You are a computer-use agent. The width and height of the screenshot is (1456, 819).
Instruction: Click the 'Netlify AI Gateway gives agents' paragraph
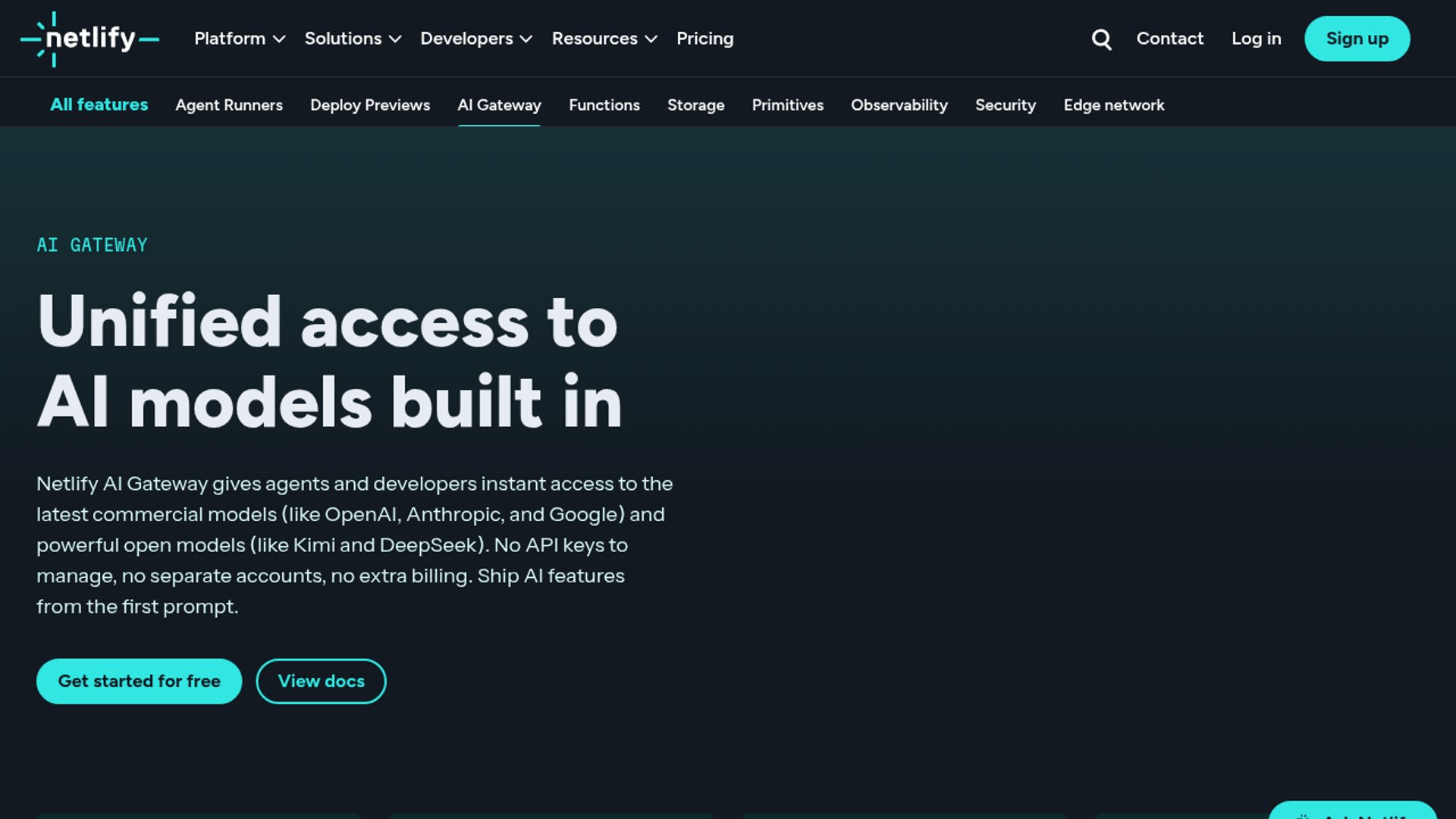click(x=354, y=545)
